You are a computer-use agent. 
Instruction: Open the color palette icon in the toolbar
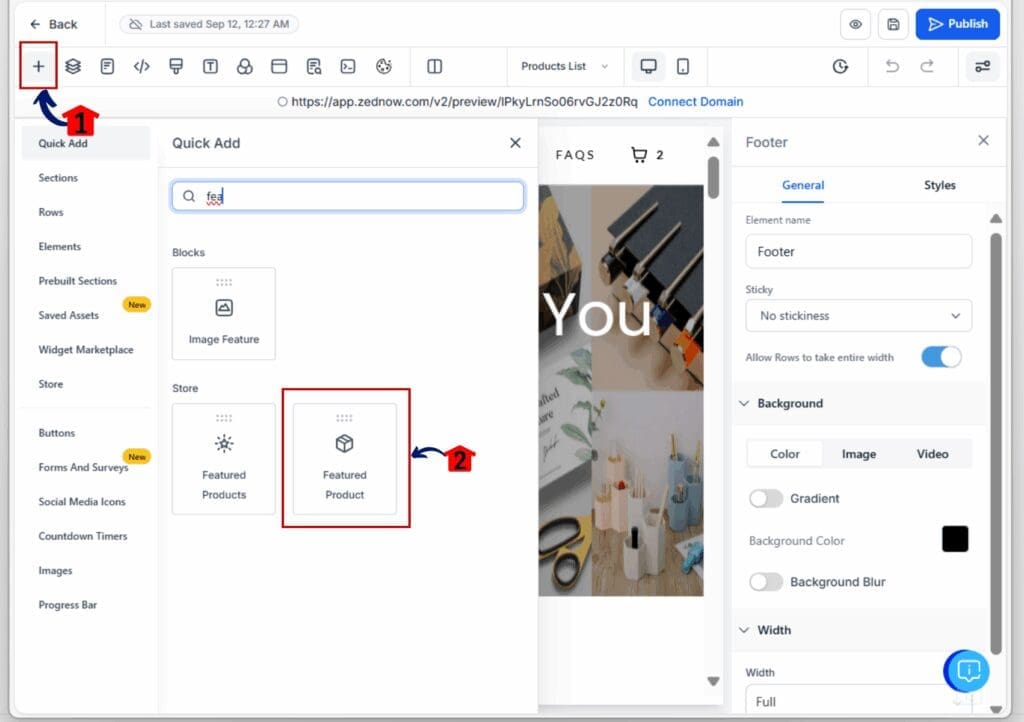(x=383, y=66)
